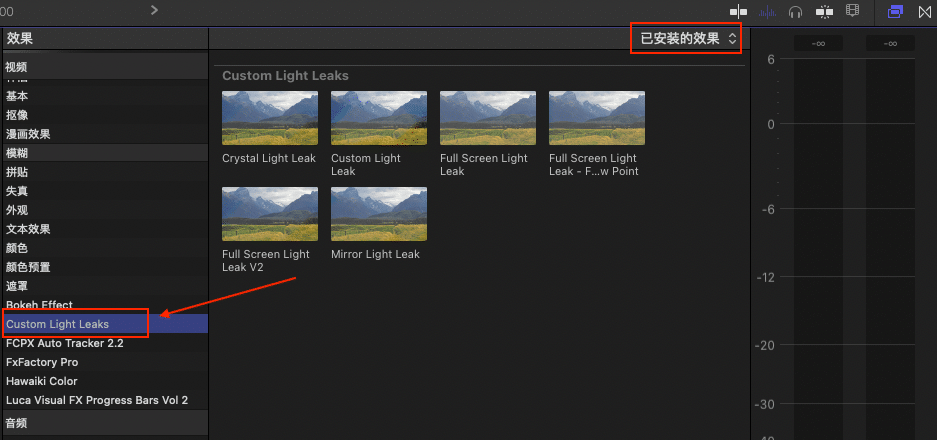
Task: Select the 抠像 effects category
Action: tap(104, 115)
